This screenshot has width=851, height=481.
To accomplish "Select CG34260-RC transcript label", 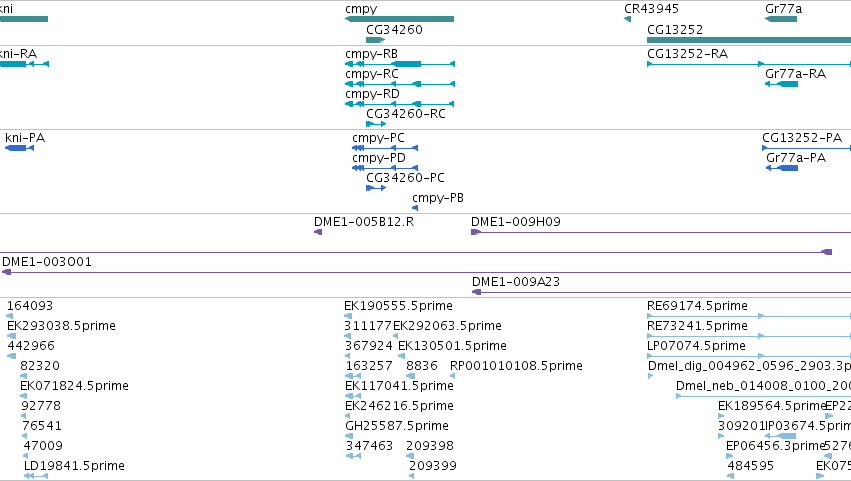I will [x=406, y=114].
